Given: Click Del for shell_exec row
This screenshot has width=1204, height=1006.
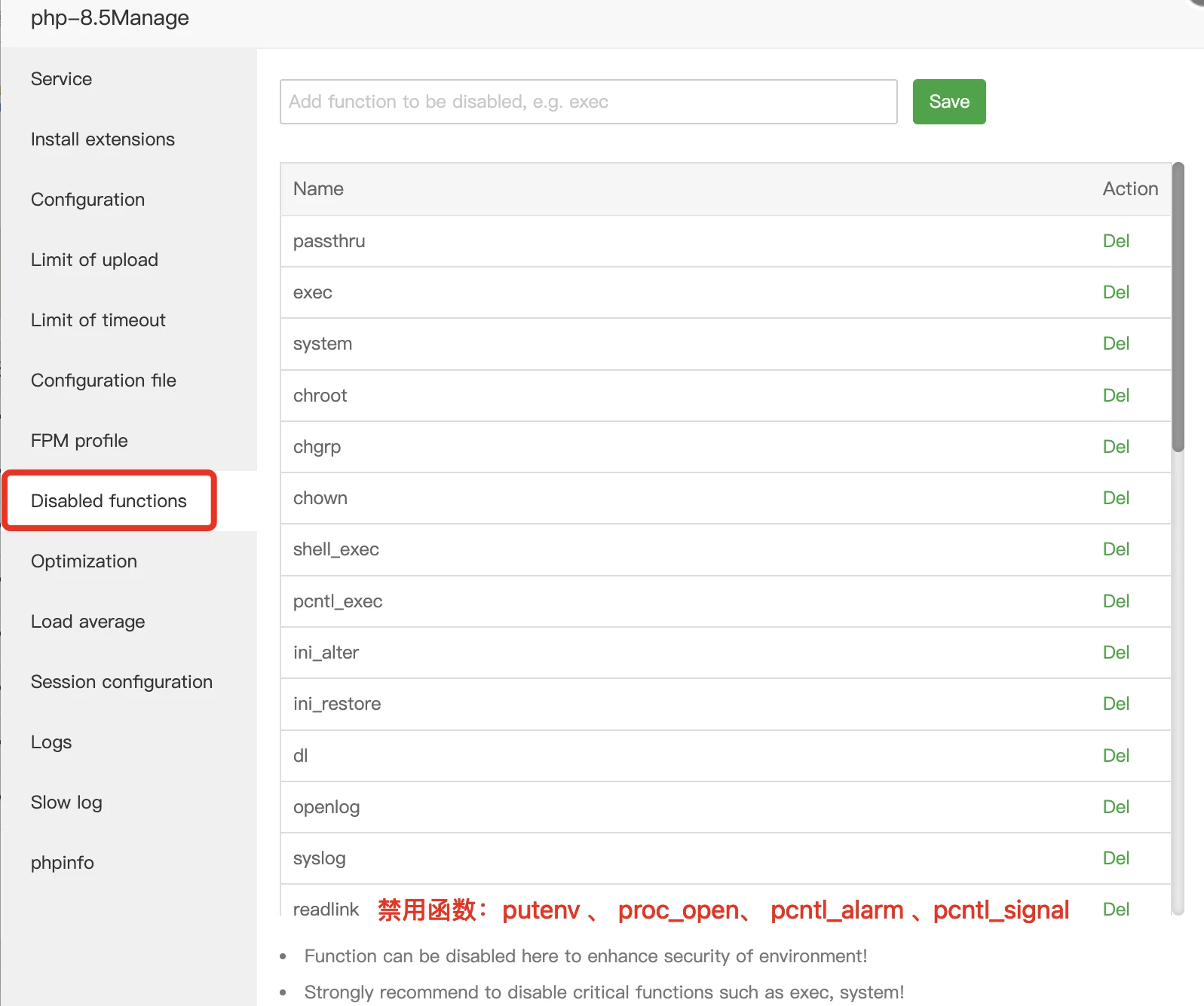Looking at the screenshot, I should coord(1115,549).
